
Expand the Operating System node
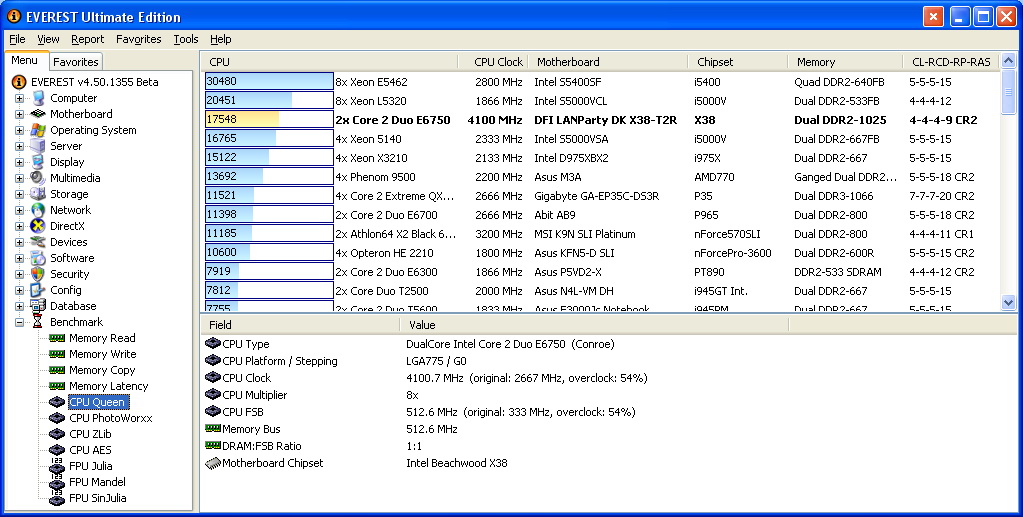(x=19, y=130)
